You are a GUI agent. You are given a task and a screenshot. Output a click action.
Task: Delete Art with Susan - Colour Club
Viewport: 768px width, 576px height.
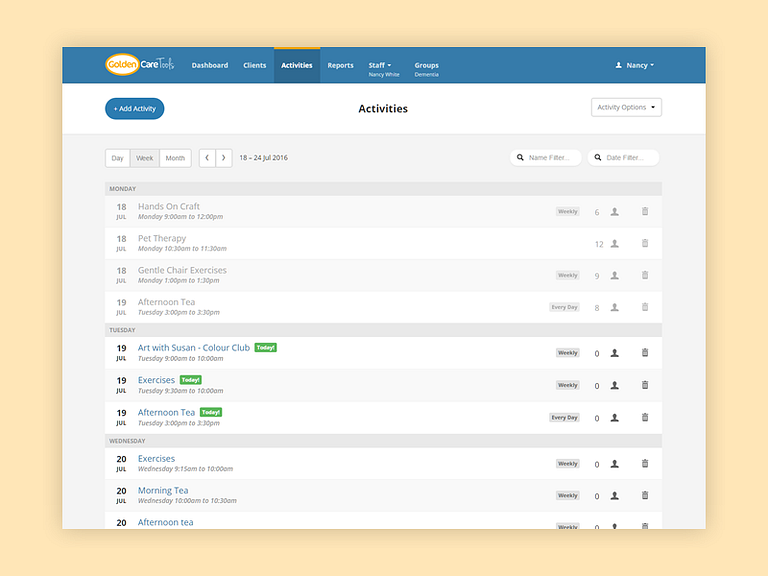(645, 352)
